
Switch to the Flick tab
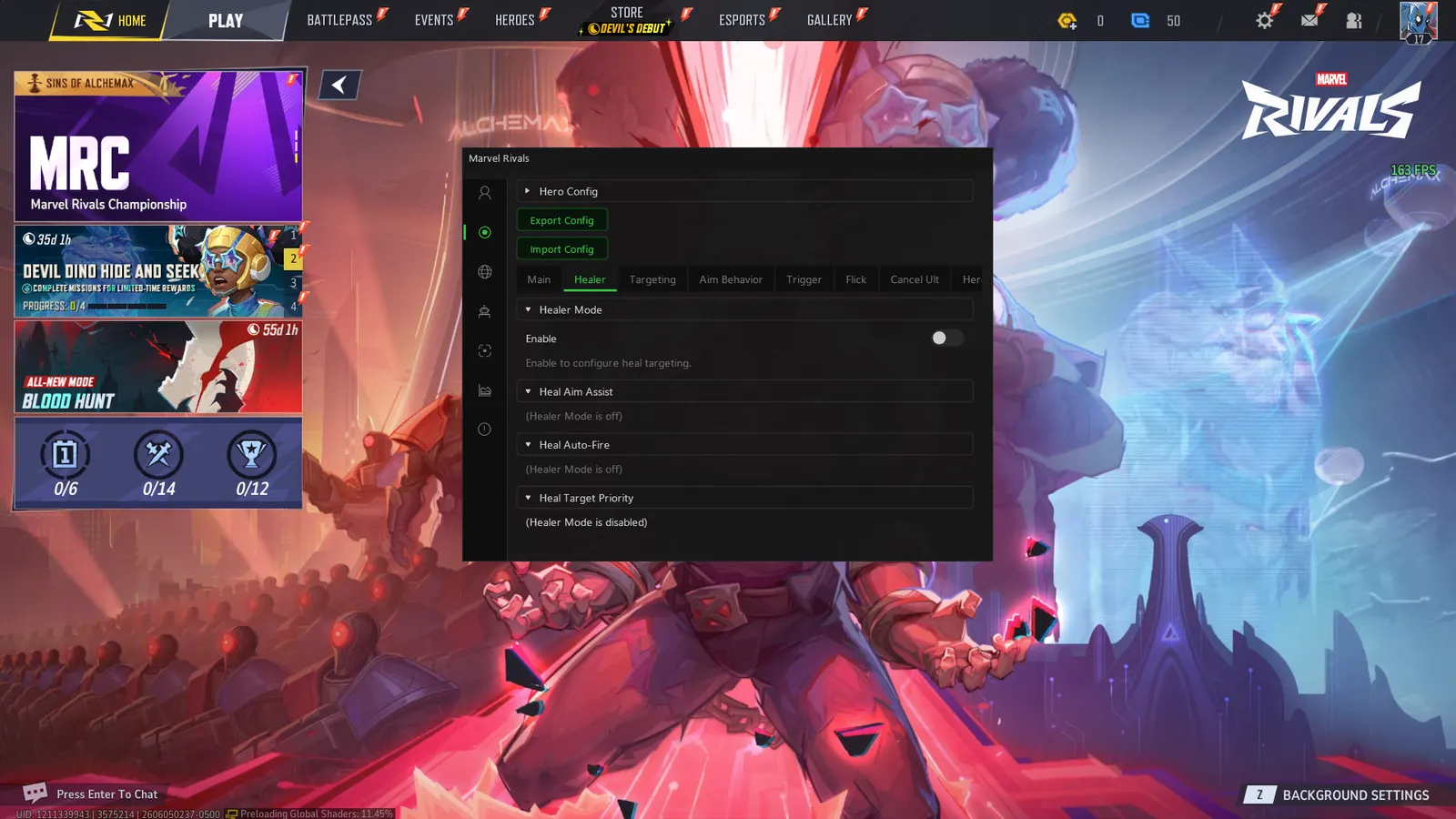pyautogui.click(x=855, y=279)
